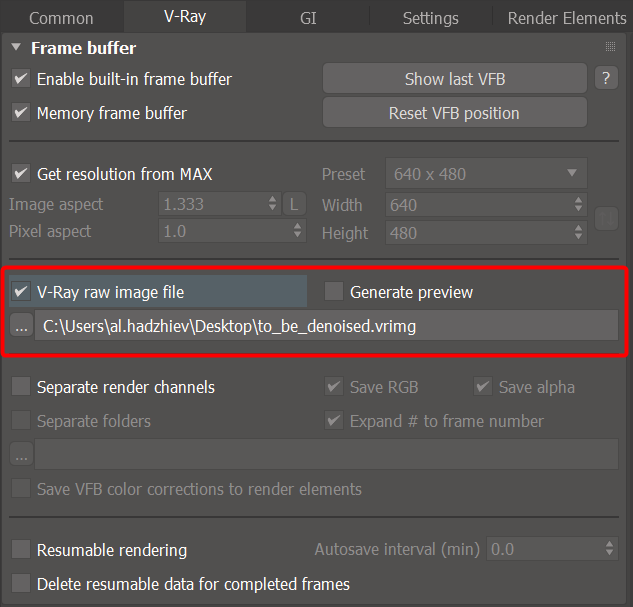Click the raw image file browse button
The image size is (633, 607).
pos(21,326)
